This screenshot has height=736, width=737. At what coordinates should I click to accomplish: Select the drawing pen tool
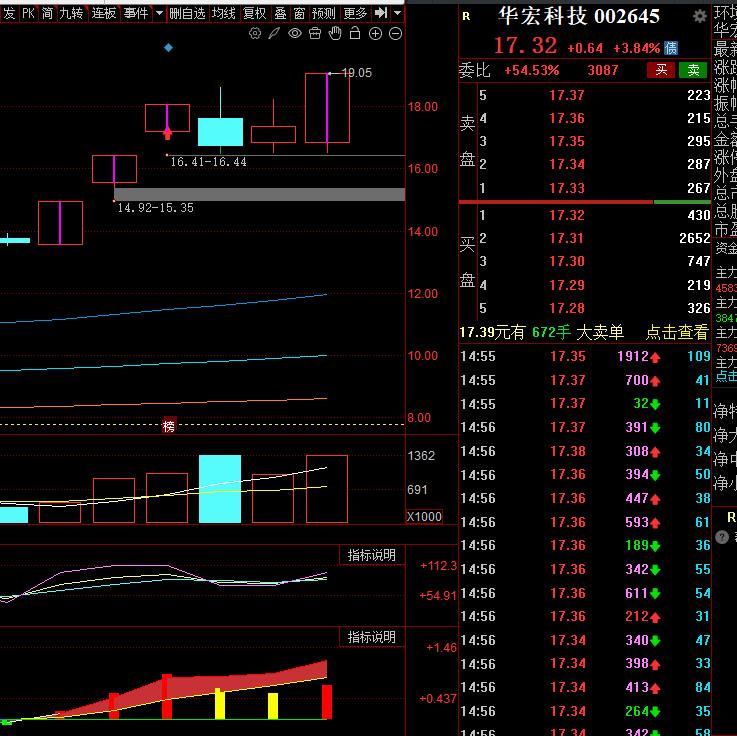(274, 33)
